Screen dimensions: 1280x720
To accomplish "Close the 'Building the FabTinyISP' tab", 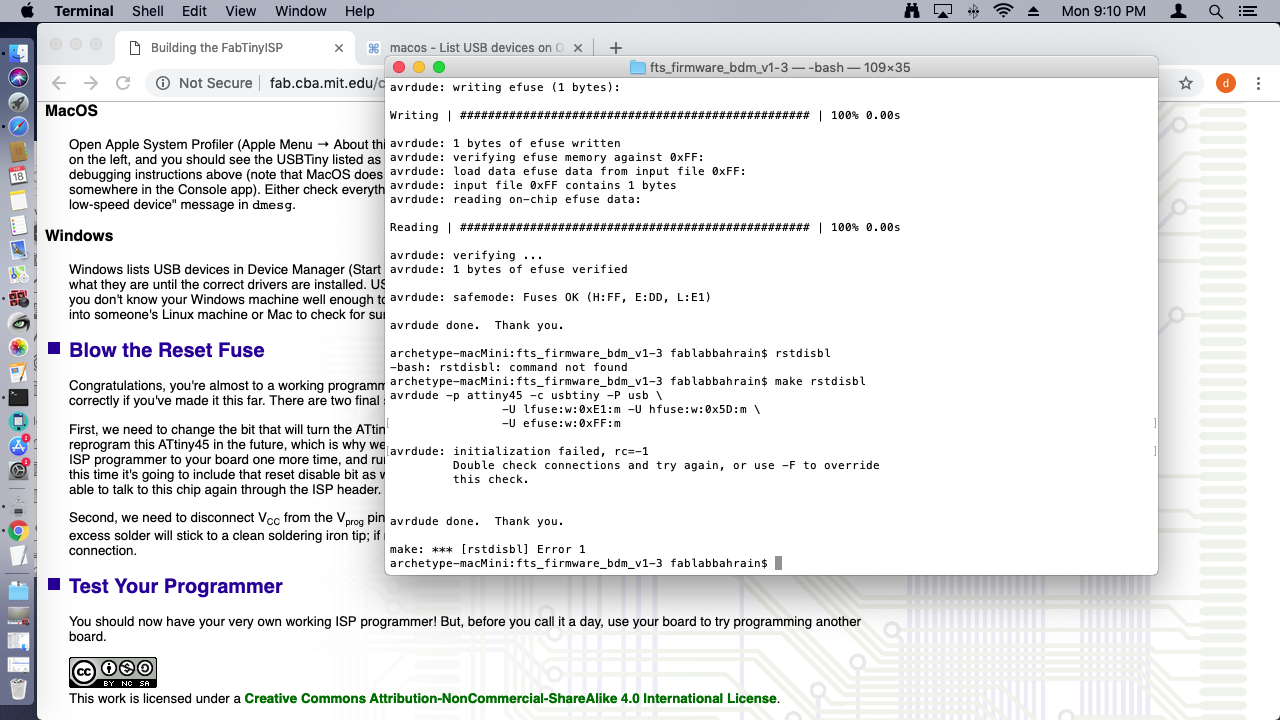I will (339, 47).
